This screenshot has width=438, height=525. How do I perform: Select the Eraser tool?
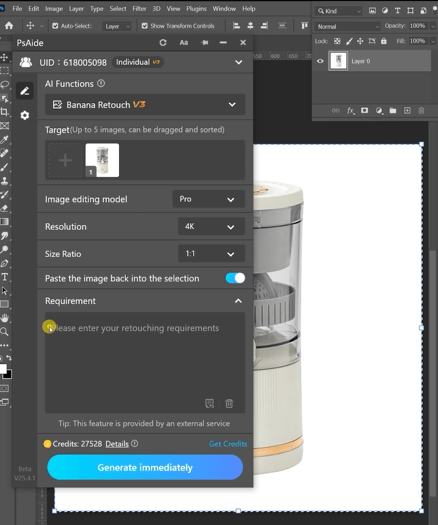[4, 208]
